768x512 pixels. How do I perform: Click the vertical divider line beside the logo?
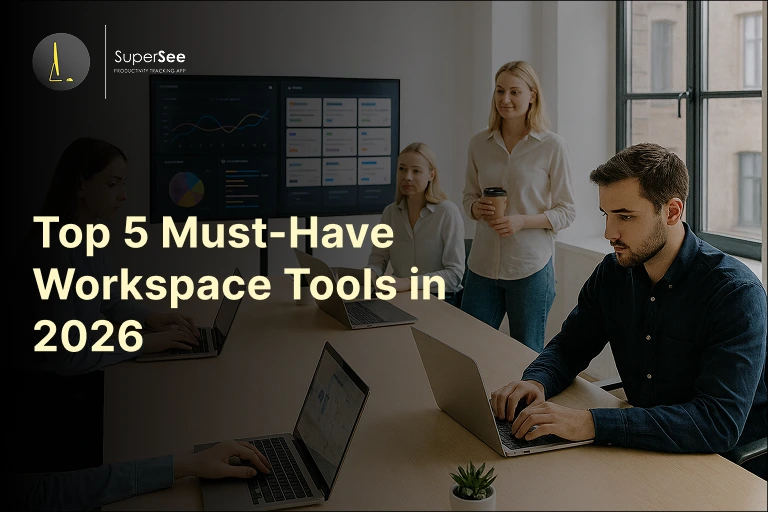tap(105, 62)
